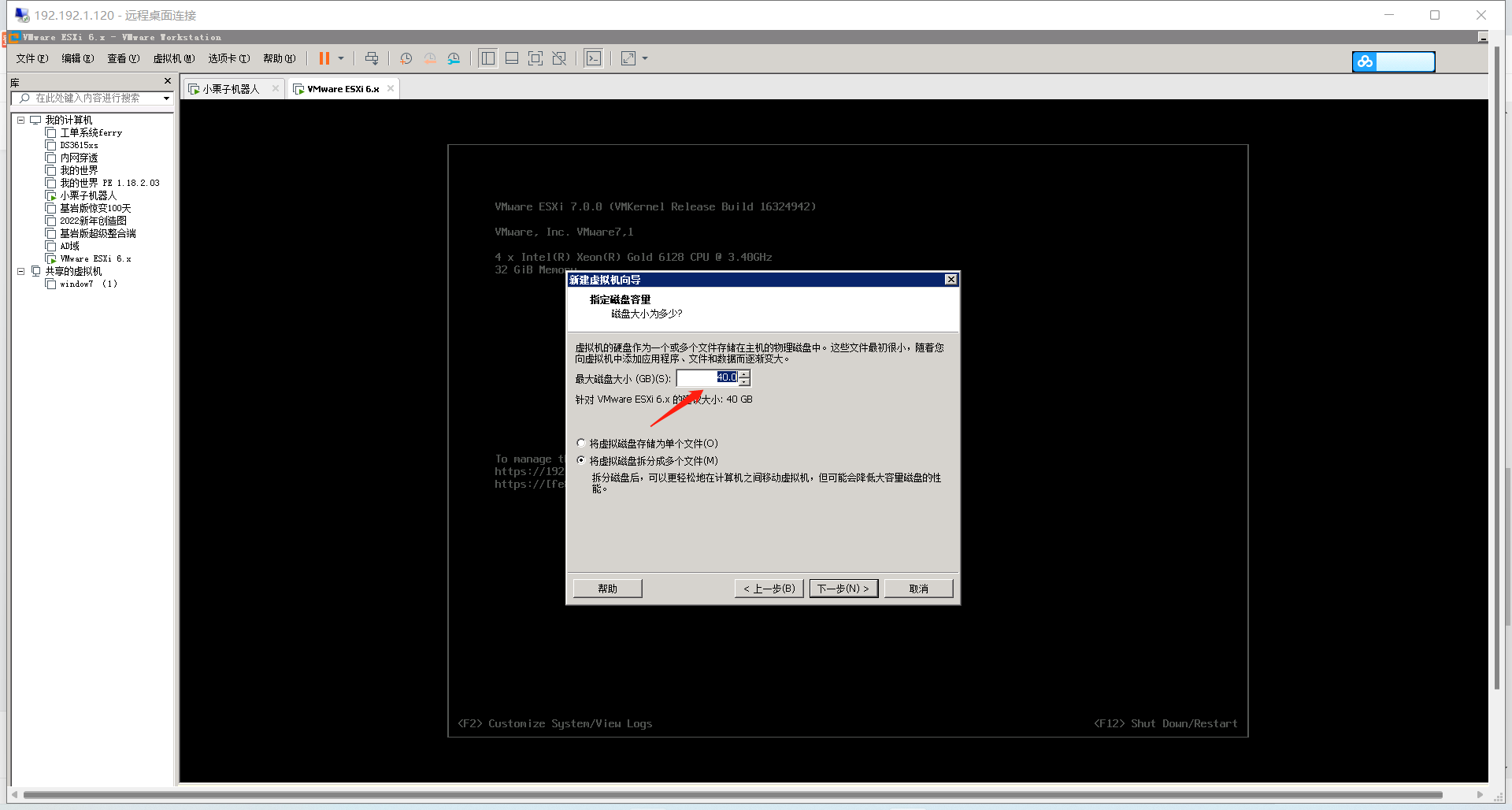This screenshot has height=810, width=1512.
Task: Open the 编辑(E) menu
Action: pos(78,58)
